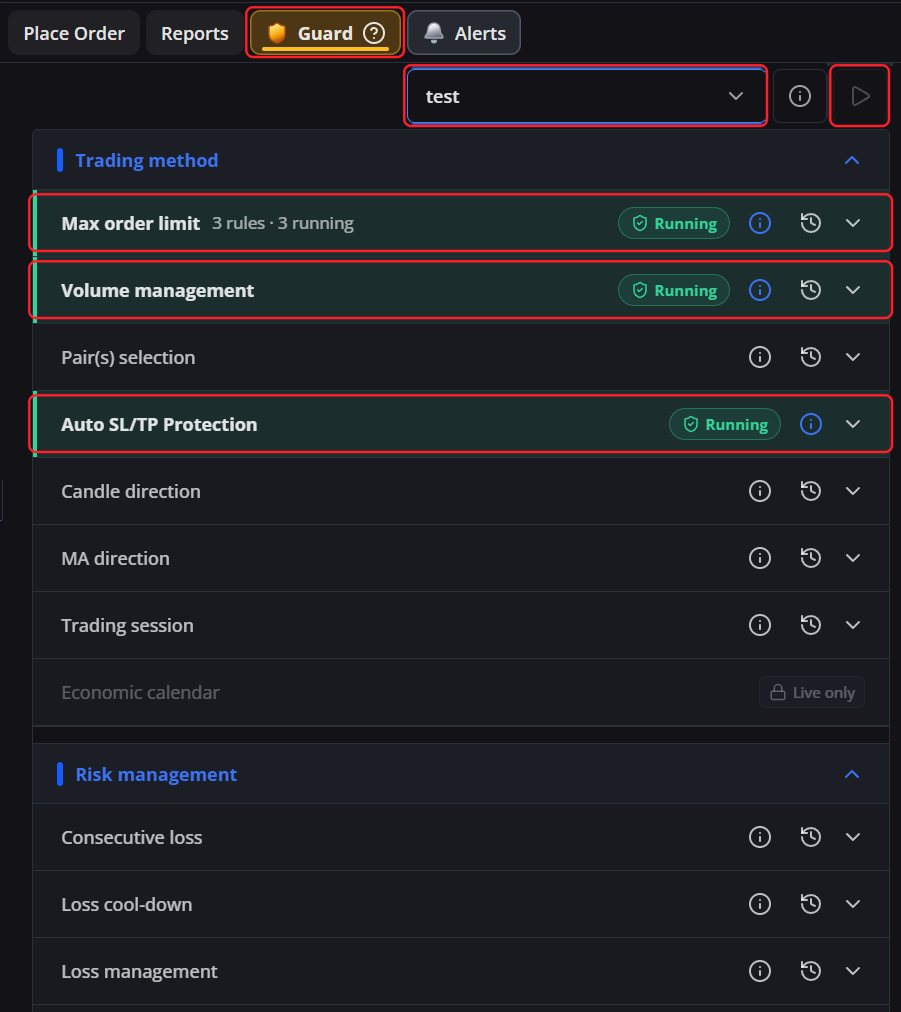The image size is (901, 1012).
Task: Show info for Candle direction
Action: (760, 491)
